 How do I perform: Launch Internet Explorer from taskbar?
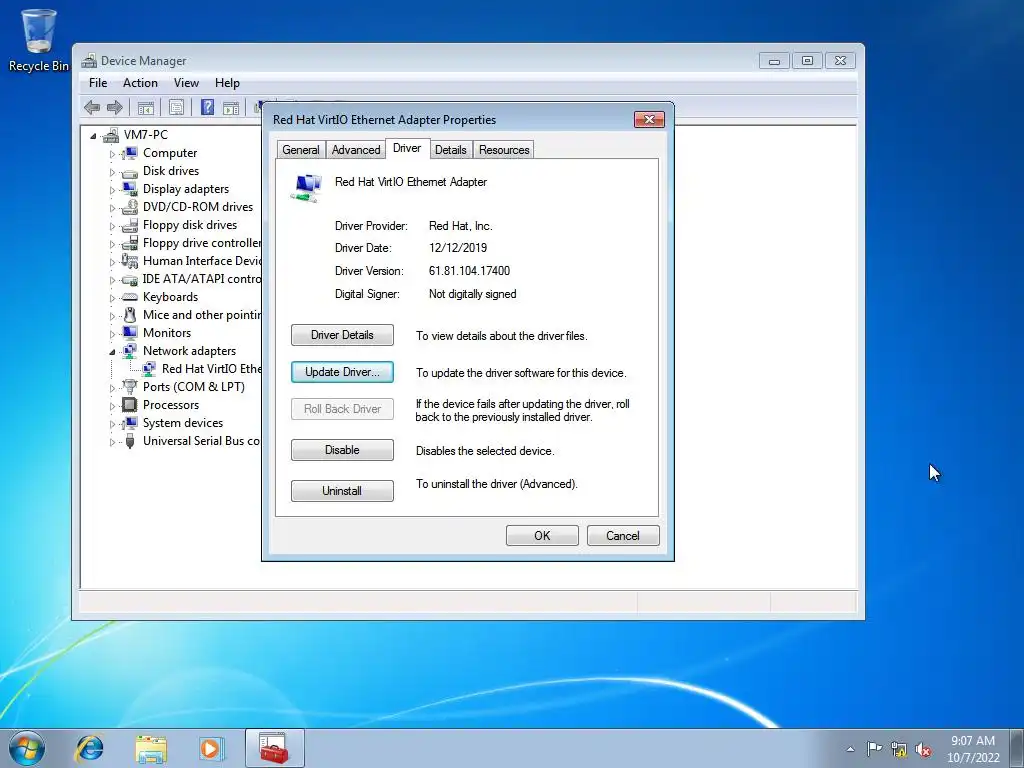click(89, 748)
